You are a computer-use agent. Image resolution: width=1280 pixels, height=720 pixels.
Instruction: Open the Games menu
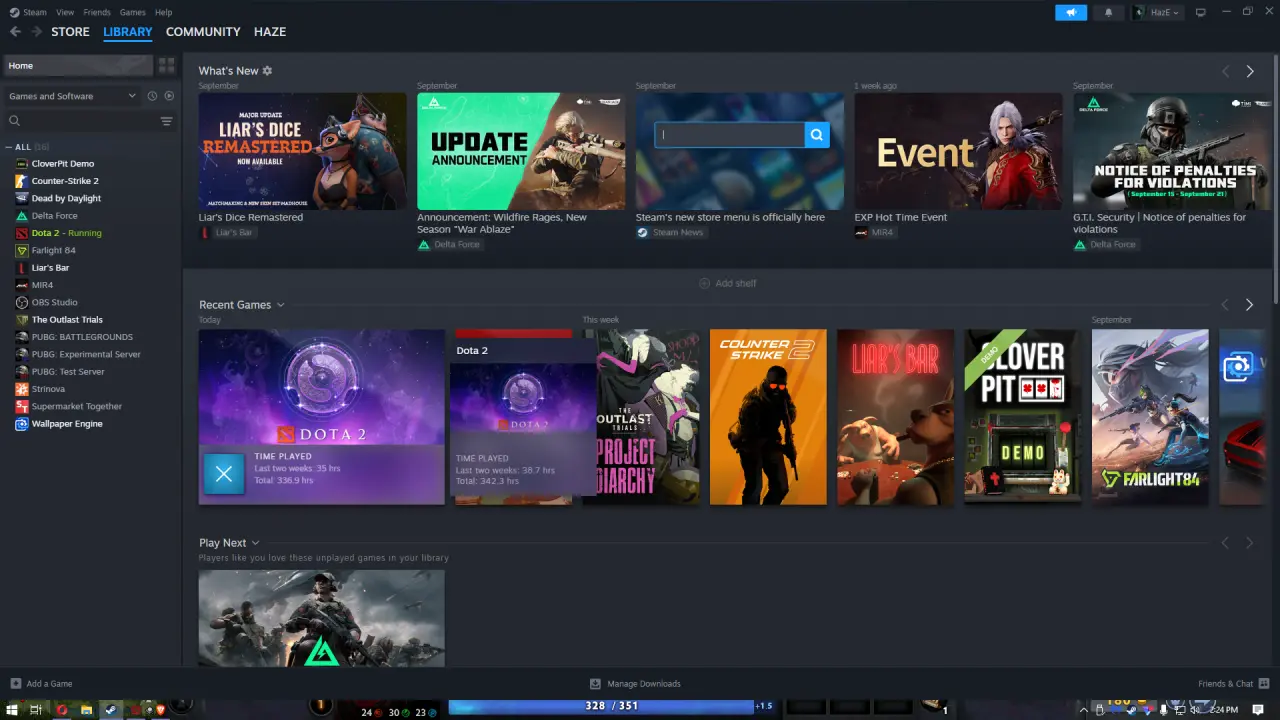(x=132, y=12)
